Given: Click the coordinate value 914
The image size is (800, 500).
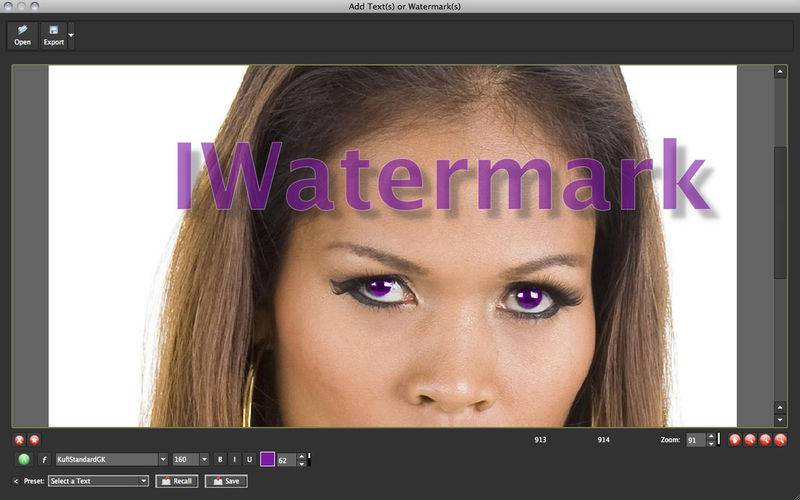Looking at the screenshot, I should tap(604, 439).
